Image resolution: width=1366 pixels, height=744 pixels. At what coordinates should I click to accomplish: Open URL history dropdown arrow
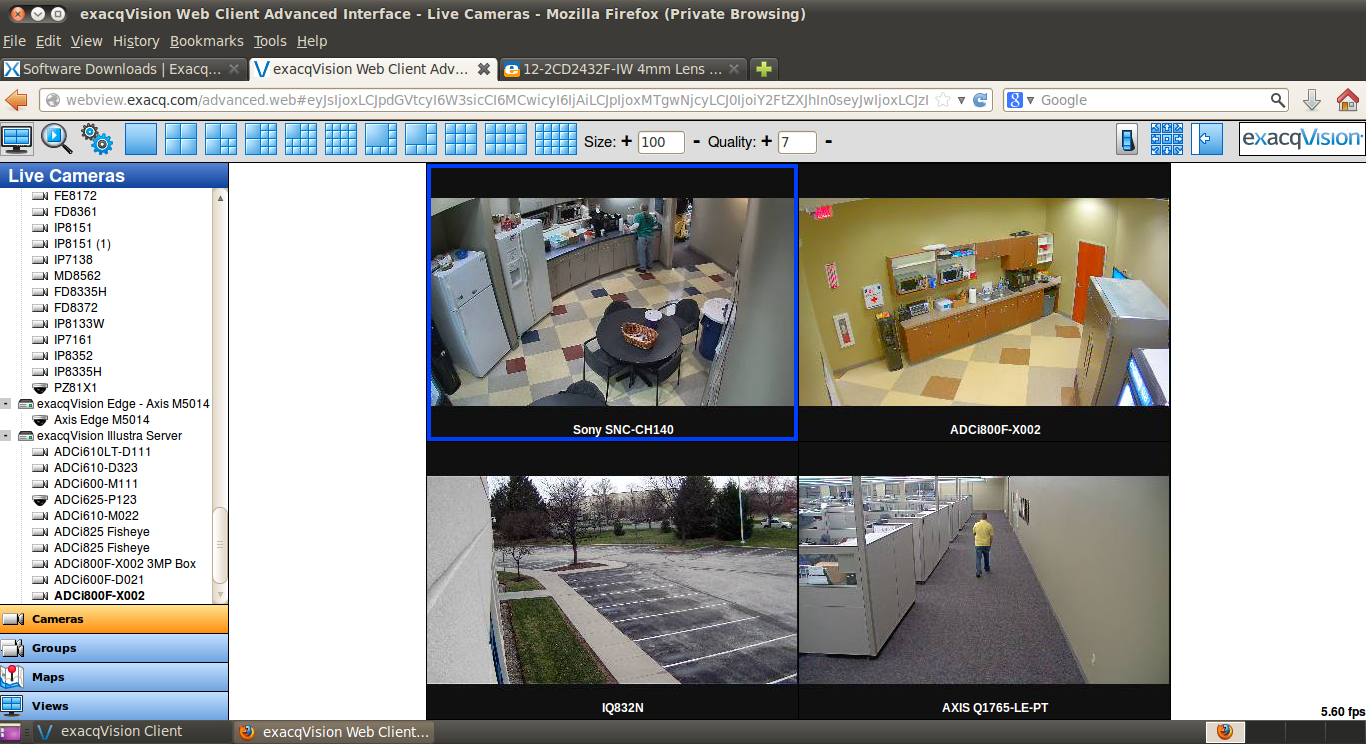pyautogui.click(x=961, y=100)
